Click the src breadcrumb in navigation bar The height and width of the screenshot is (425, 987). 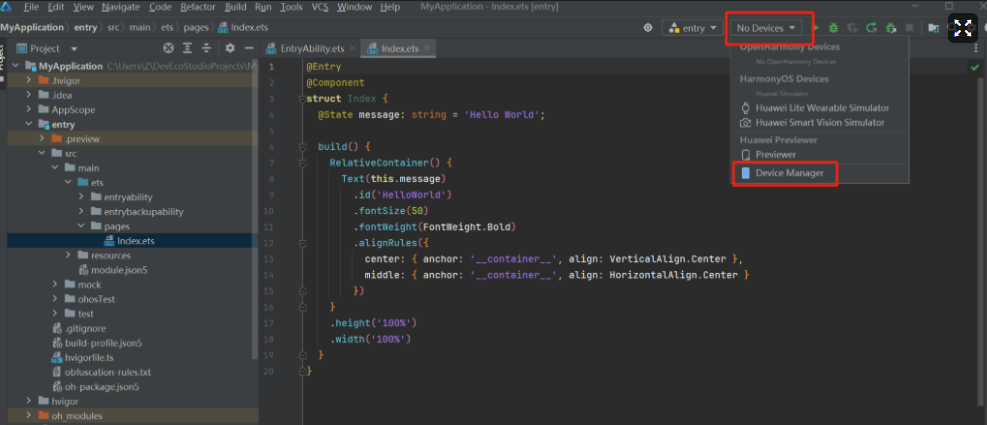tap(113, 28)
